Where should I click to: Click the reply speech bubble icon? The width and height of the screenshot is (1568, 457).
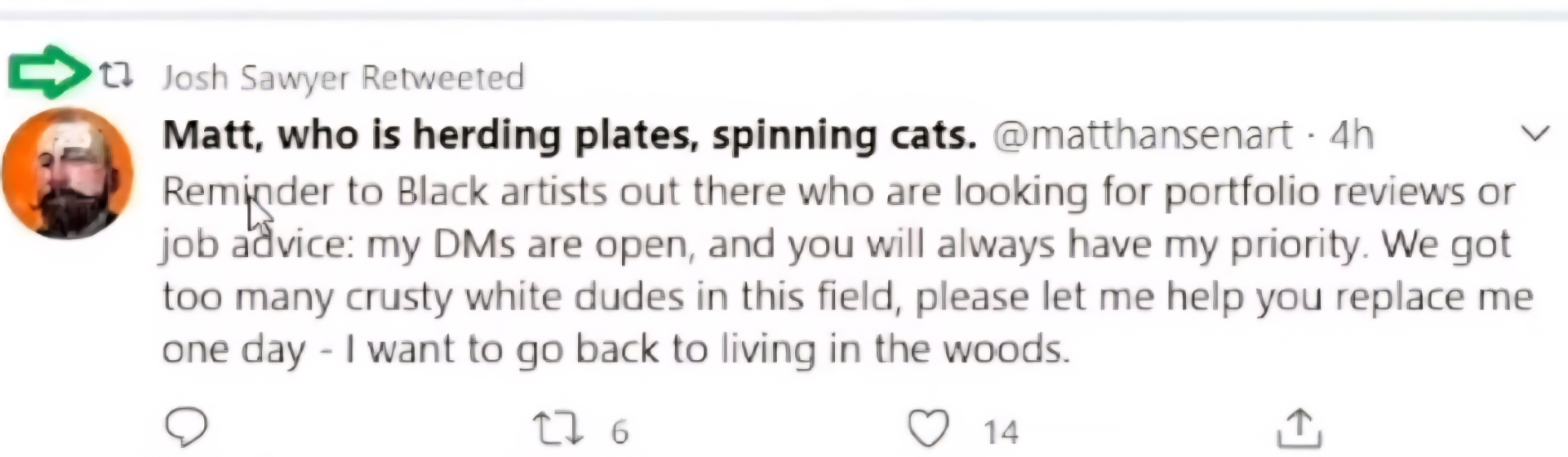187,428
